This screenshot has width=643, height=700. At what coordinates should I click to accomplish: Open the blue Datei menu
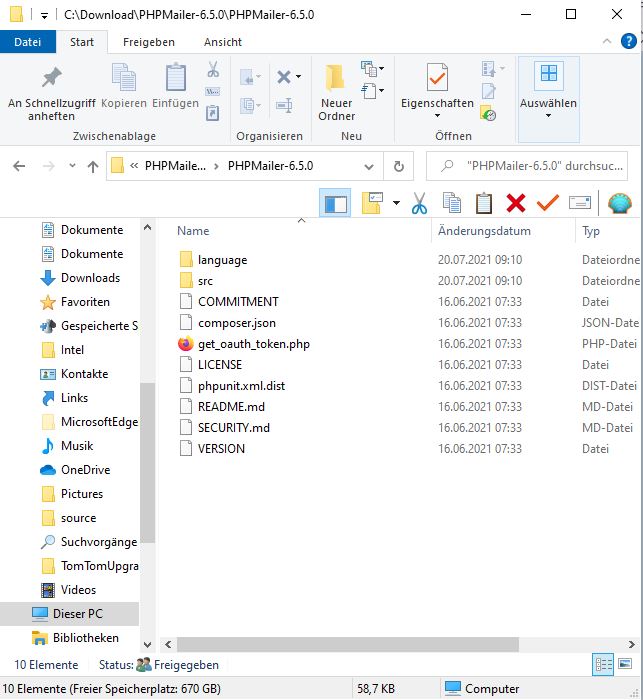[x=28, y=42]
